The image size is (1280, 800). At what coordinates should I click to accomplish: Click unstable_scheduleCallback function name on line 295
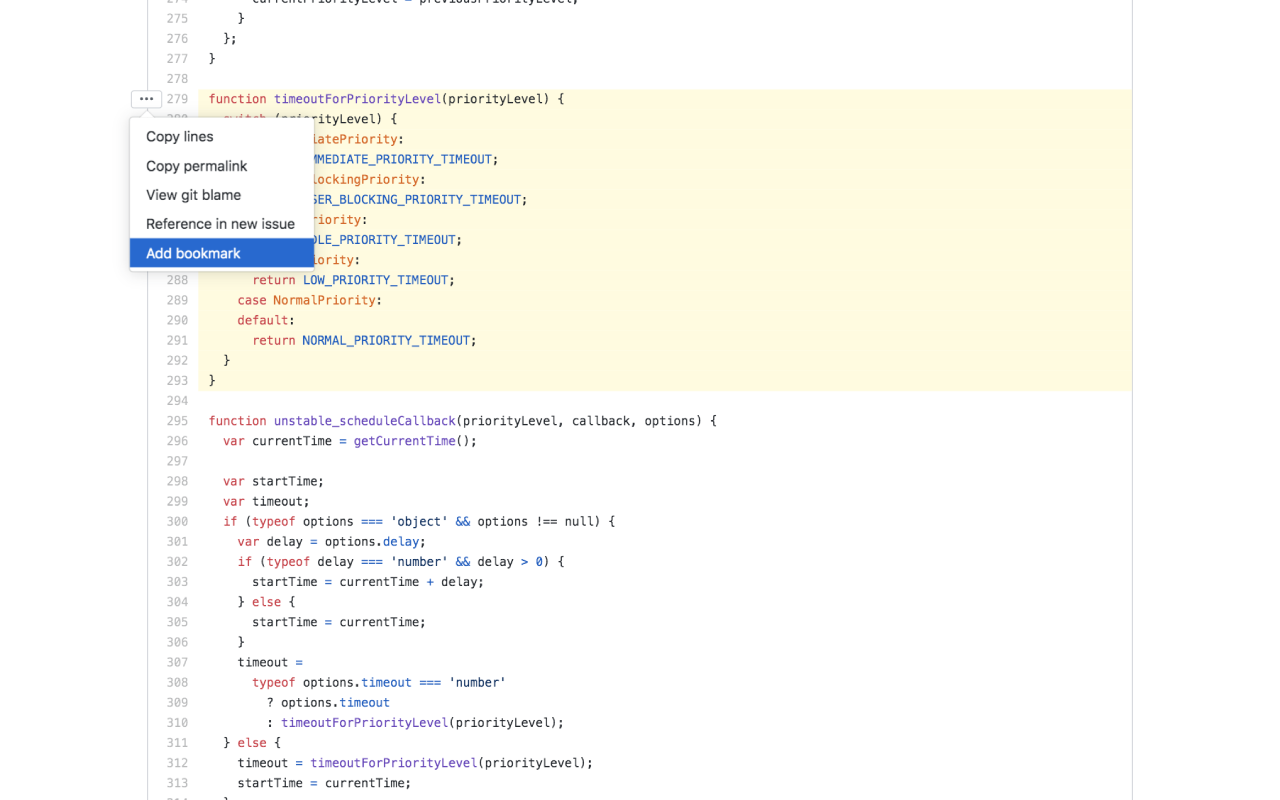coord(364,421)
